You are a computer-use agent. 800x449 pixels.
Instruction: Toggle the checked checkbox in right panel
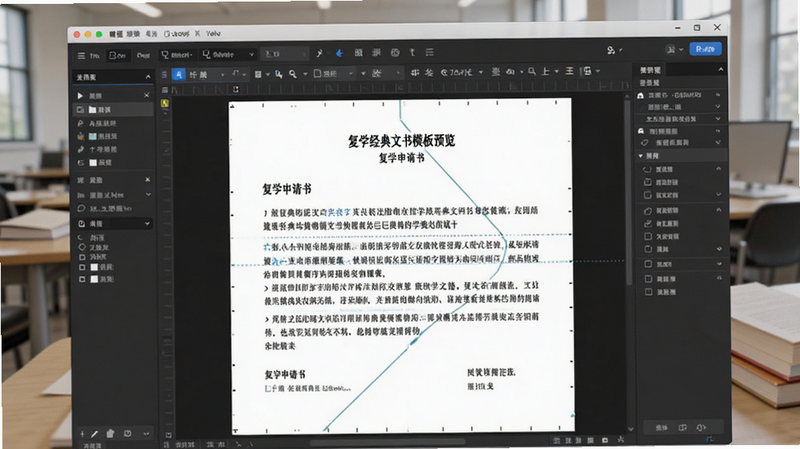648,223
